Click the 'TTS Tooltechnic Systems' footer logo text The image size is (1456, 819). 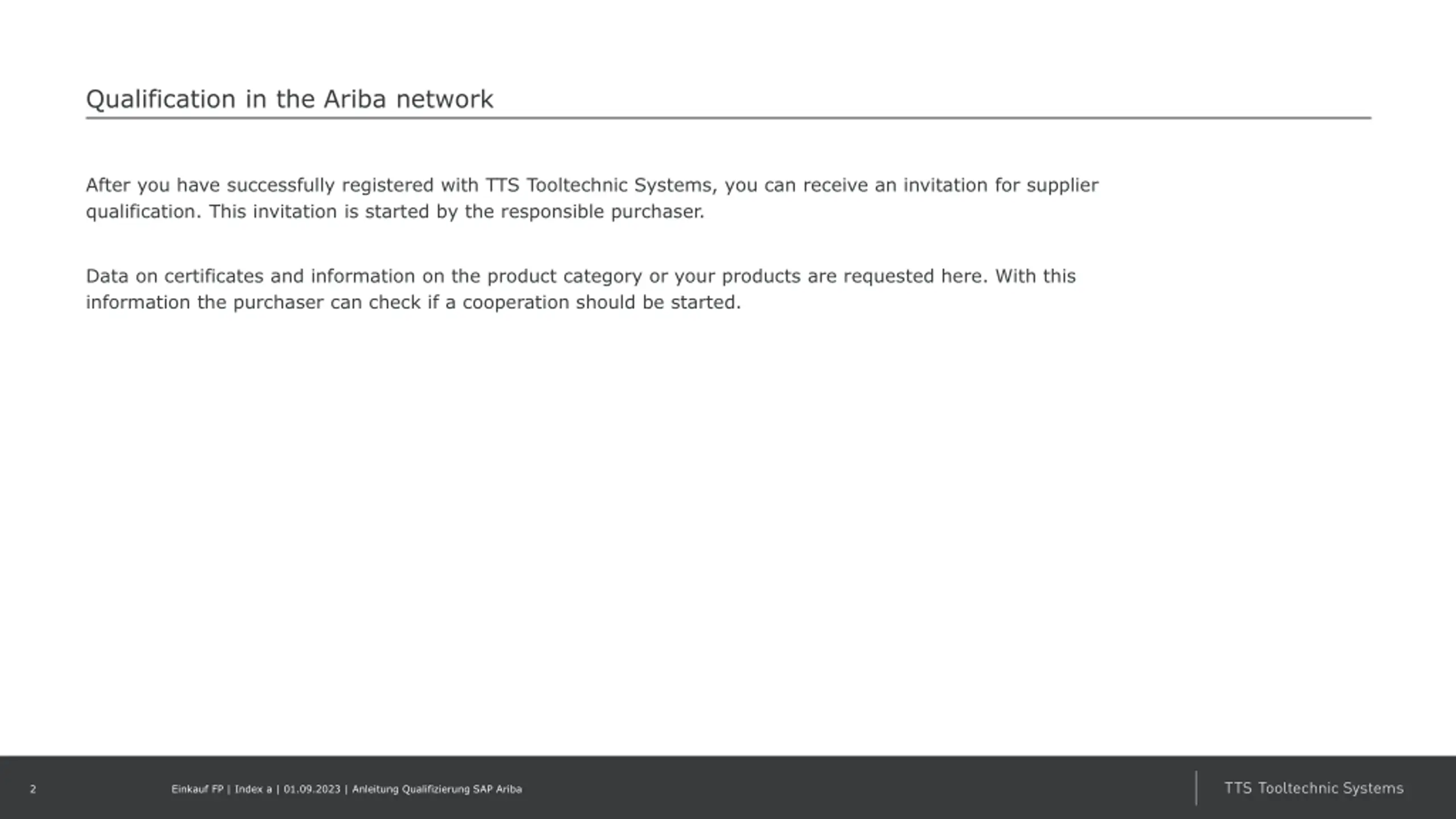(x=1314, y=788)
